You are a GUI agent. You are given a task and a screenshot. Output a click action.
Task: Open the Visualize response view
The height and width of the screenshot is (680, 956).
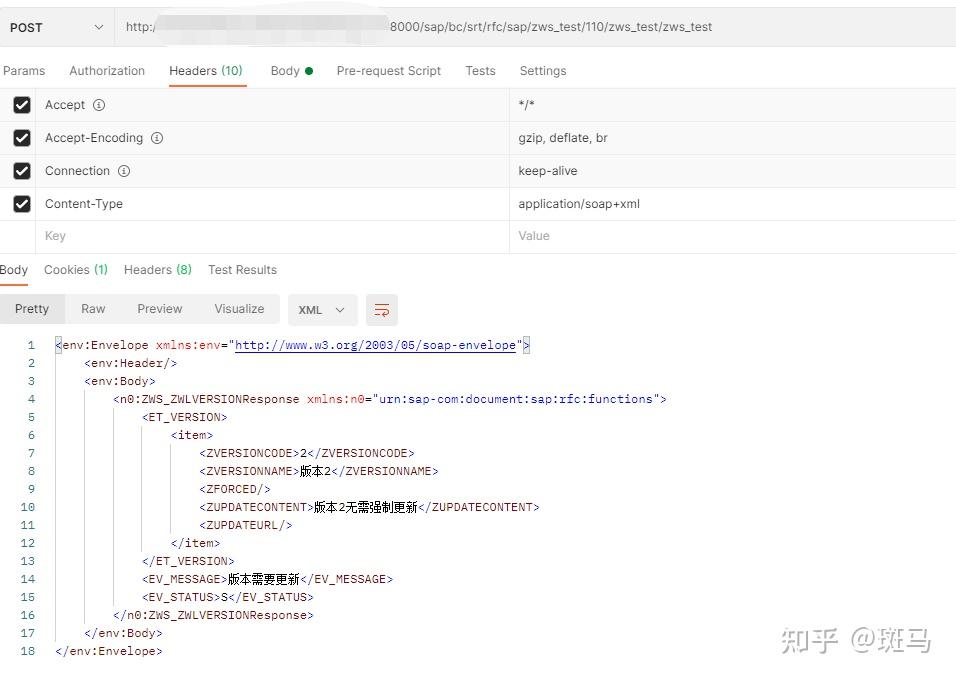239,308
